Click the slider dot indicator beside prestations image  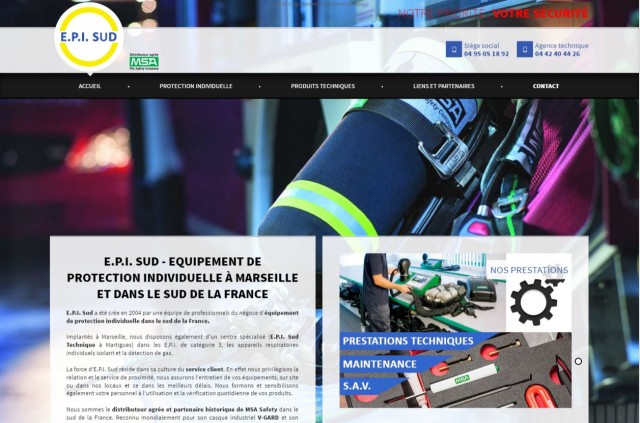coord(578,361)
